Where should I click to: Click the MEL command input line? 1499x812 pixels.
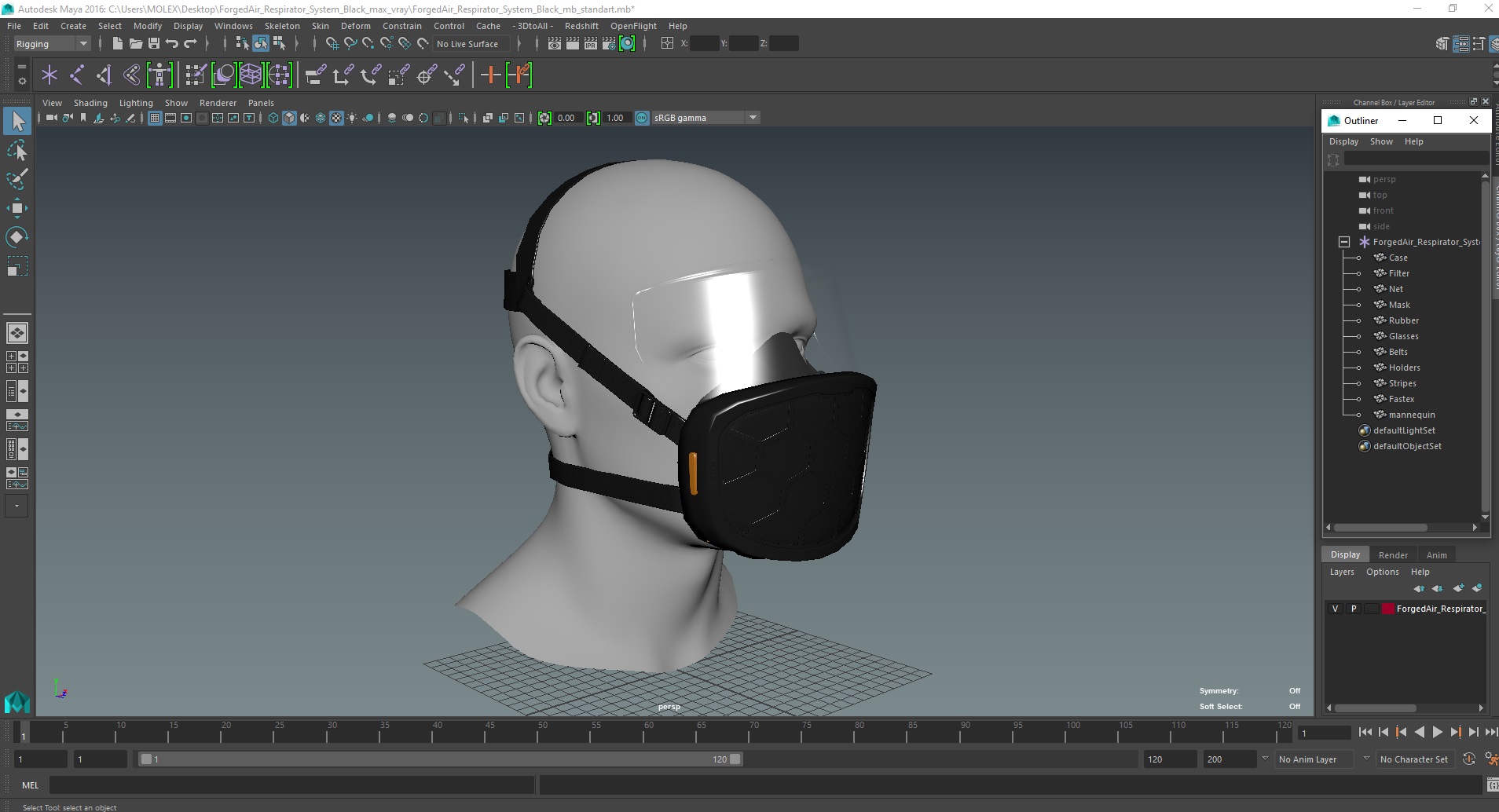(291, 785)
